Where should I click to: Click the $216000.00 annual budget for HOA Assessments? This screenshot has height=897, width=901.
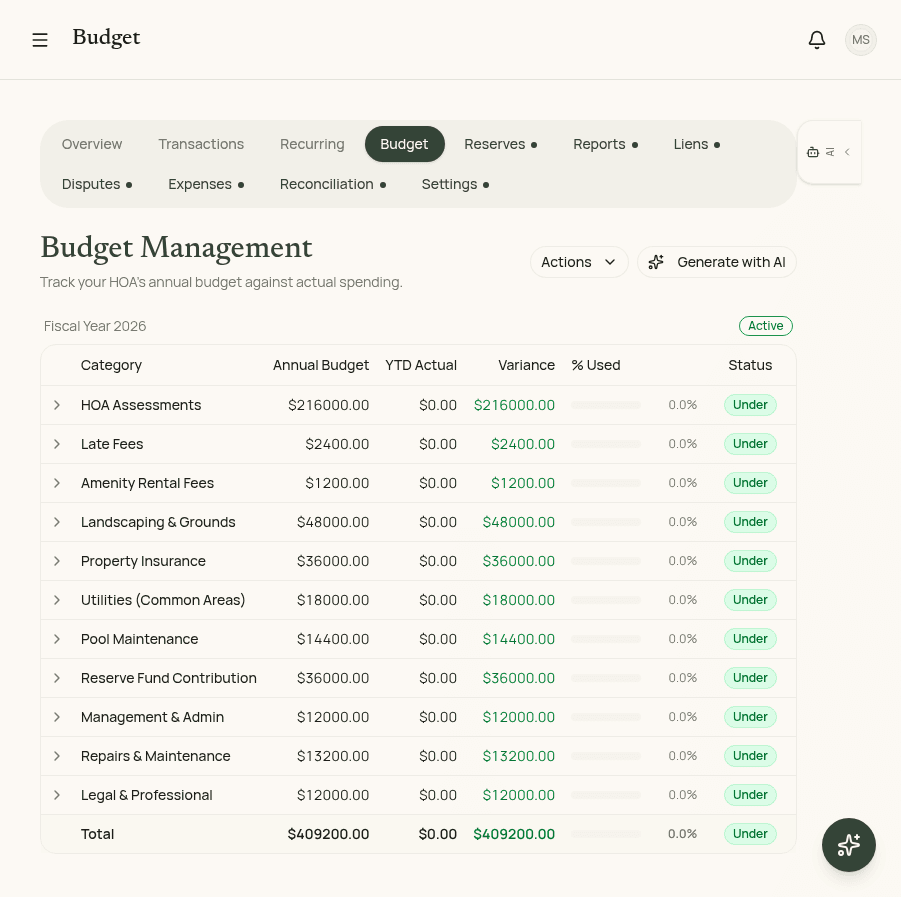328,405
